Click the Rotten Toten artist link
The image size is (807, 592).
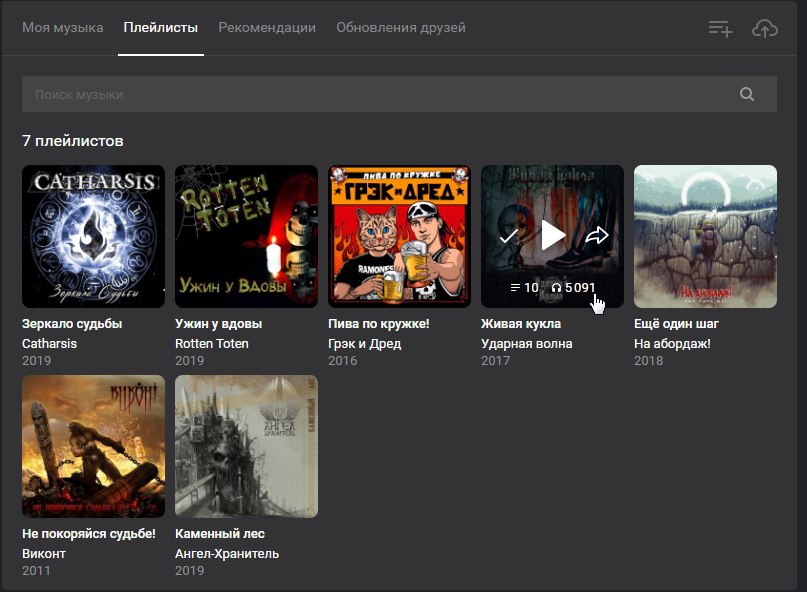click(212, 343)
